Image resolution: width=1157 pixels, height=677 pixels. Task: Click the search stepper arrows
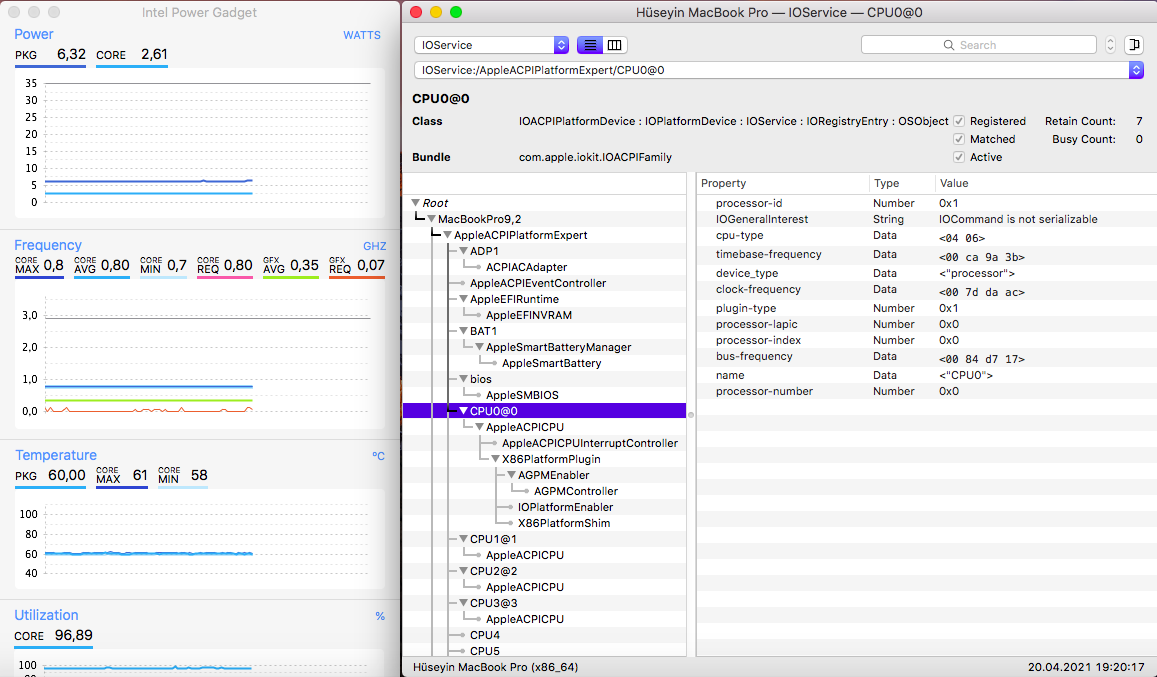(x=1110, y=45)
